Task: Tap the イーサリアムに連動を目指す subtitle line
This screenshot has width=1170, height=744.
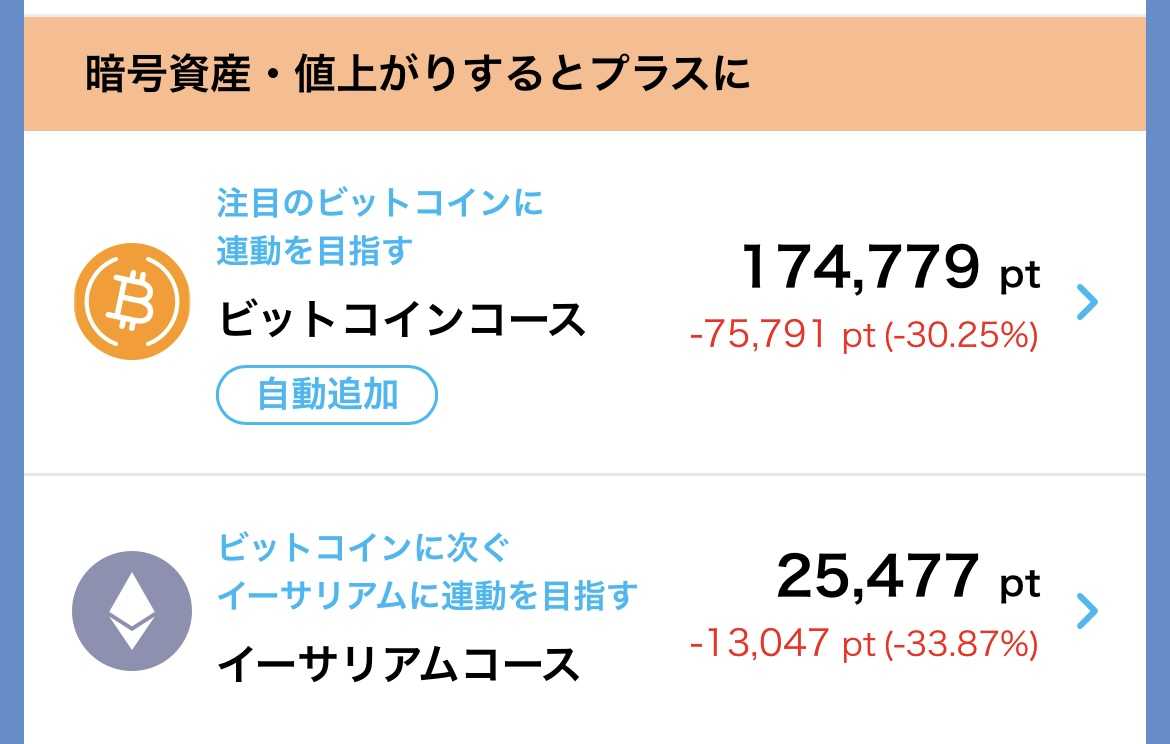Action: click(x=427, y=596)
